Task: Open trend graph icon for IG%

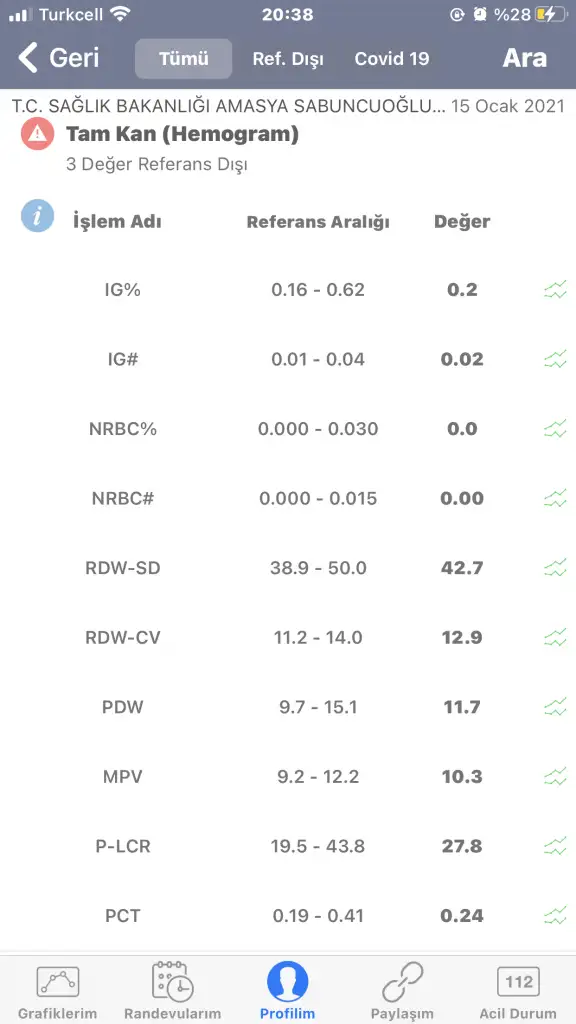Action: (x=555, y=289)
